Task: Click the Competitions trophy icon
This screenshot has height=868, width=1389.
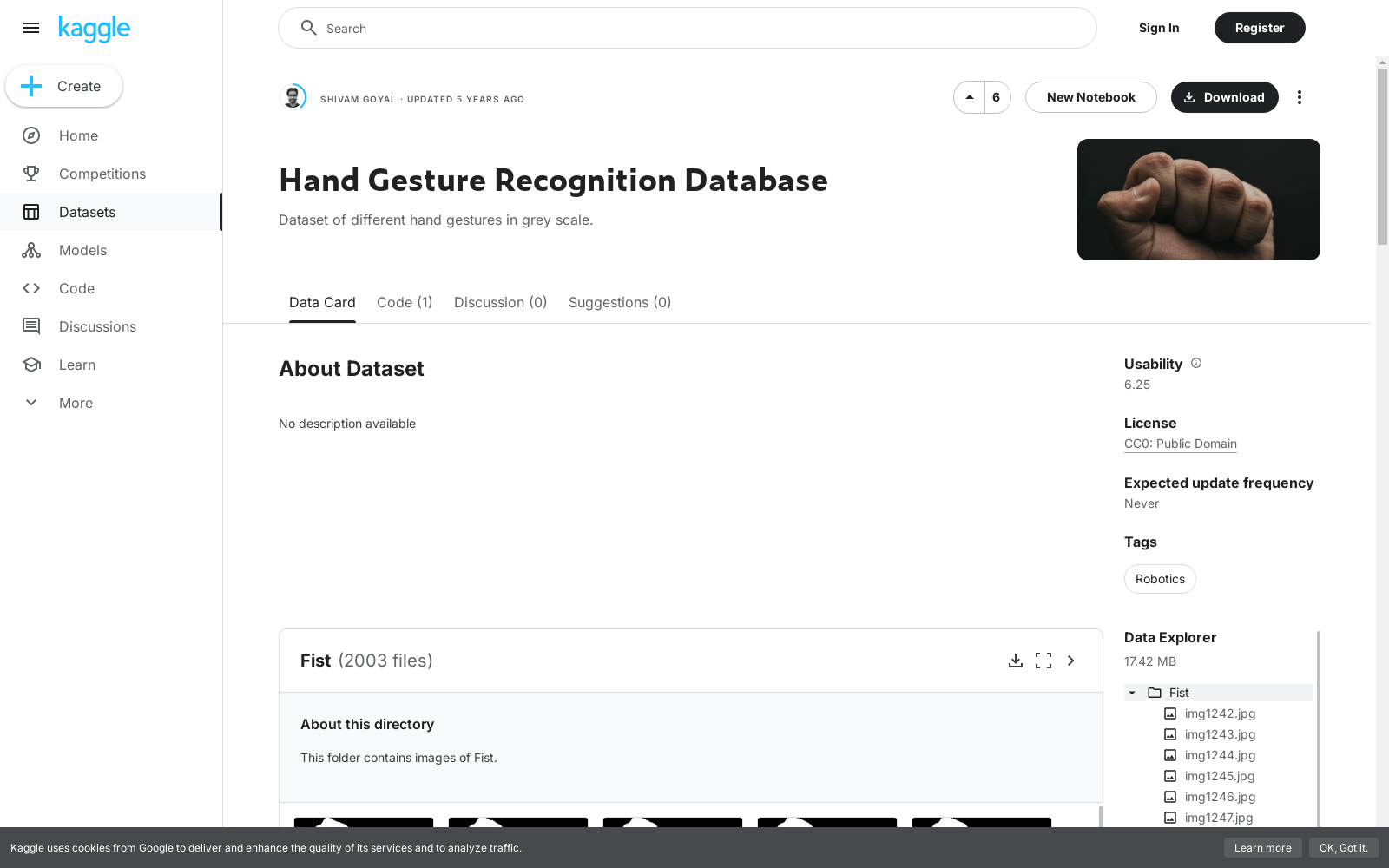Action: coord(31,174)
